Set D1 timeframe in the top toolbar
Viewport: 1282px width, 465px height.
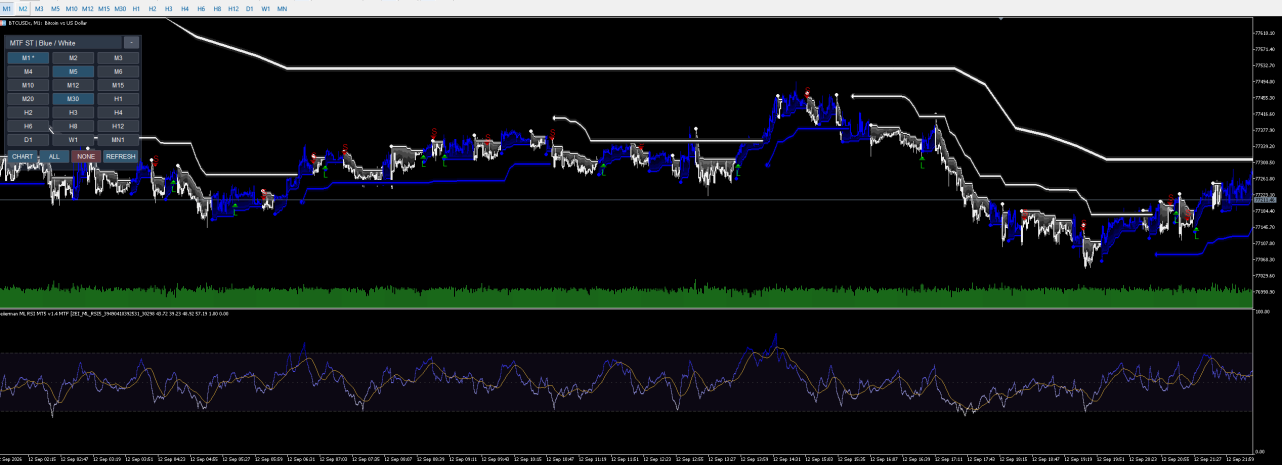point(249,8)
